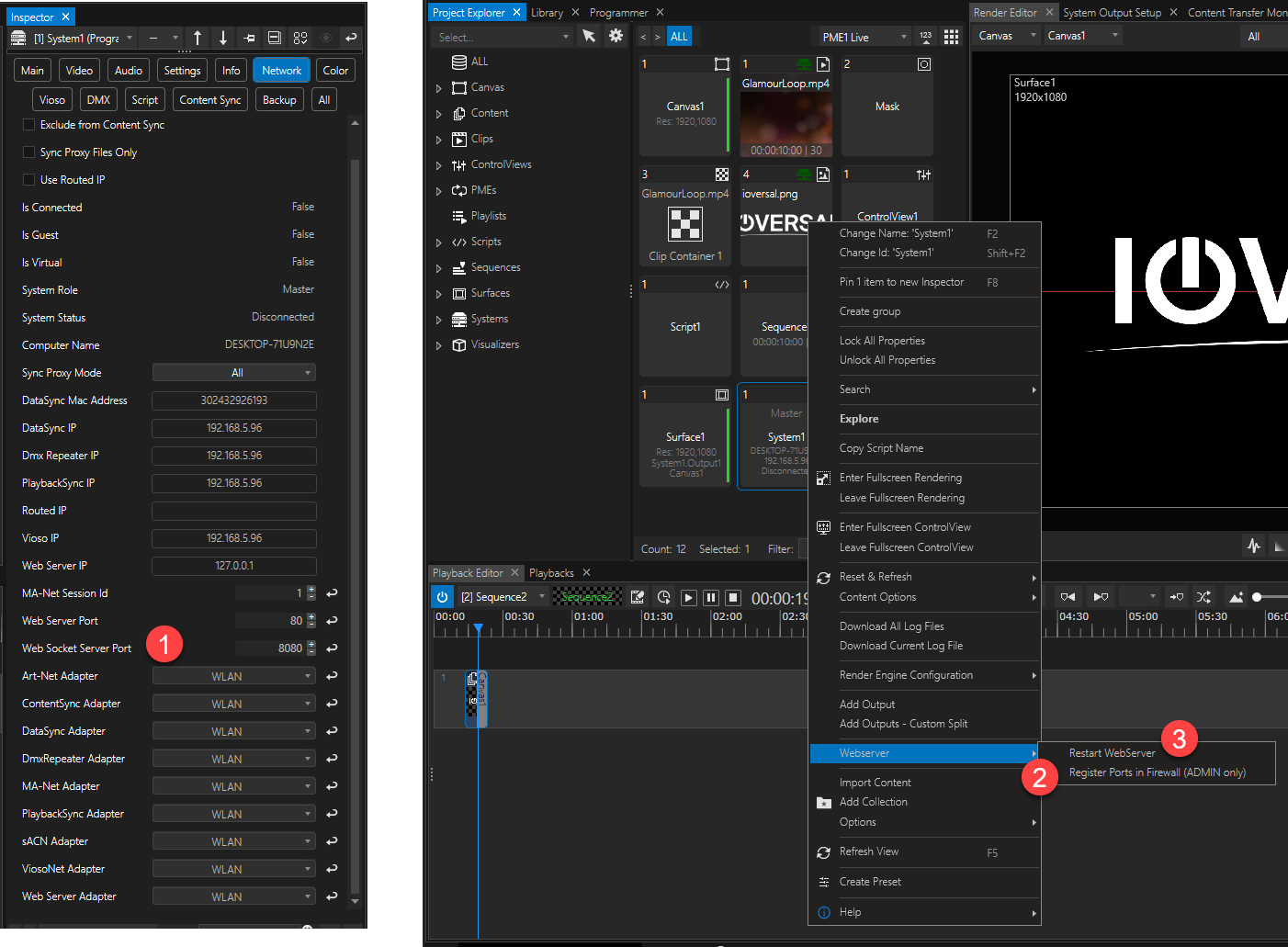Jump to previous cue marker icon
1288x947 pixels.
coord(1068,597)
